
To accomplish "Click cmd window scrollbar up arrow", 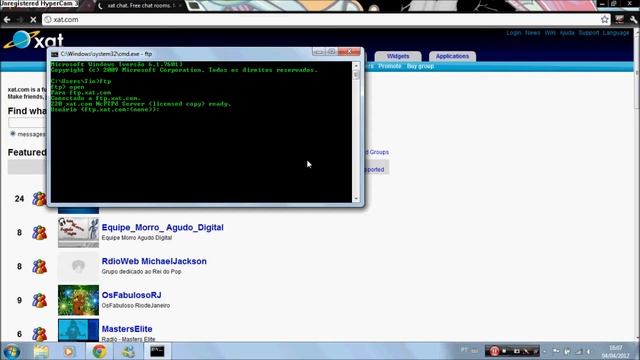I will coord(356,66).
